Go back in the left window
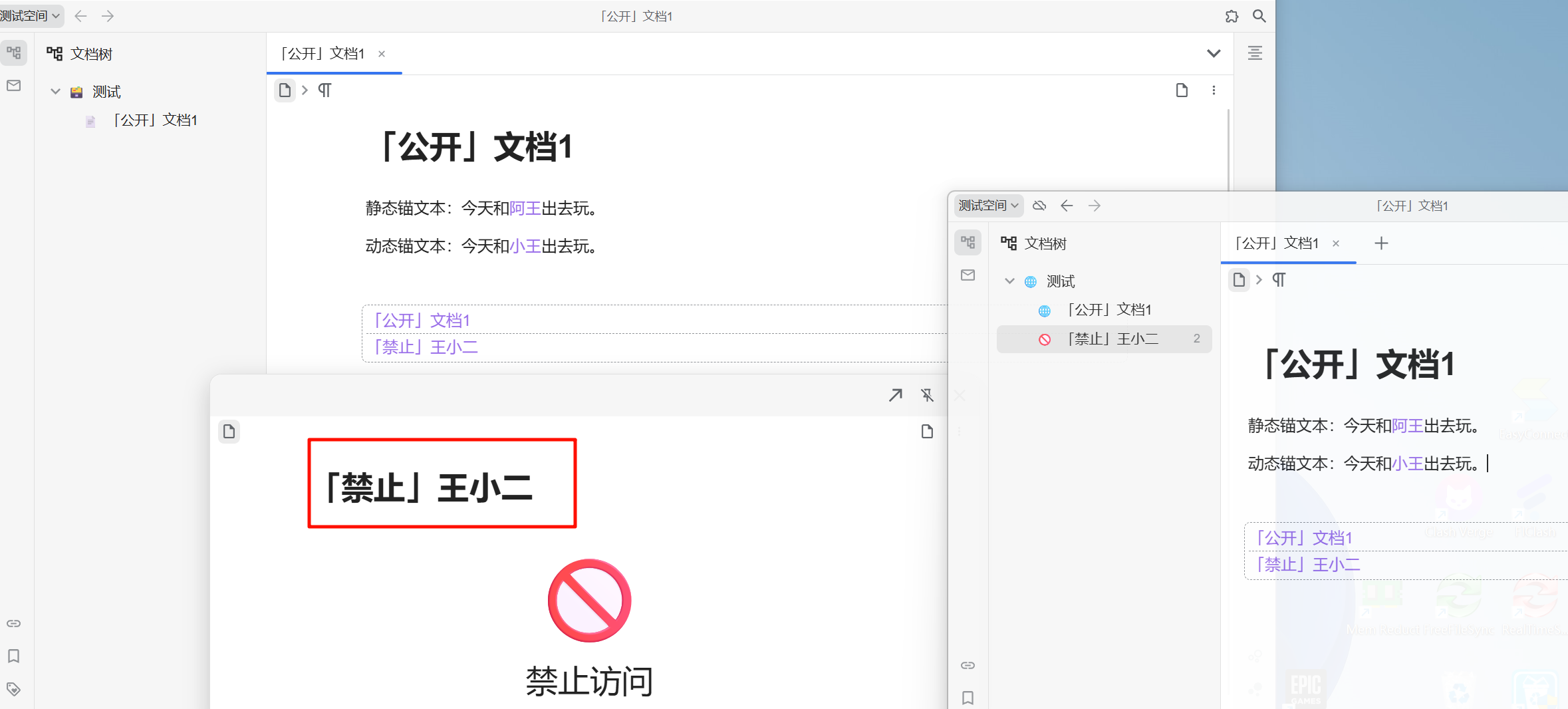 tap(81, 16)
